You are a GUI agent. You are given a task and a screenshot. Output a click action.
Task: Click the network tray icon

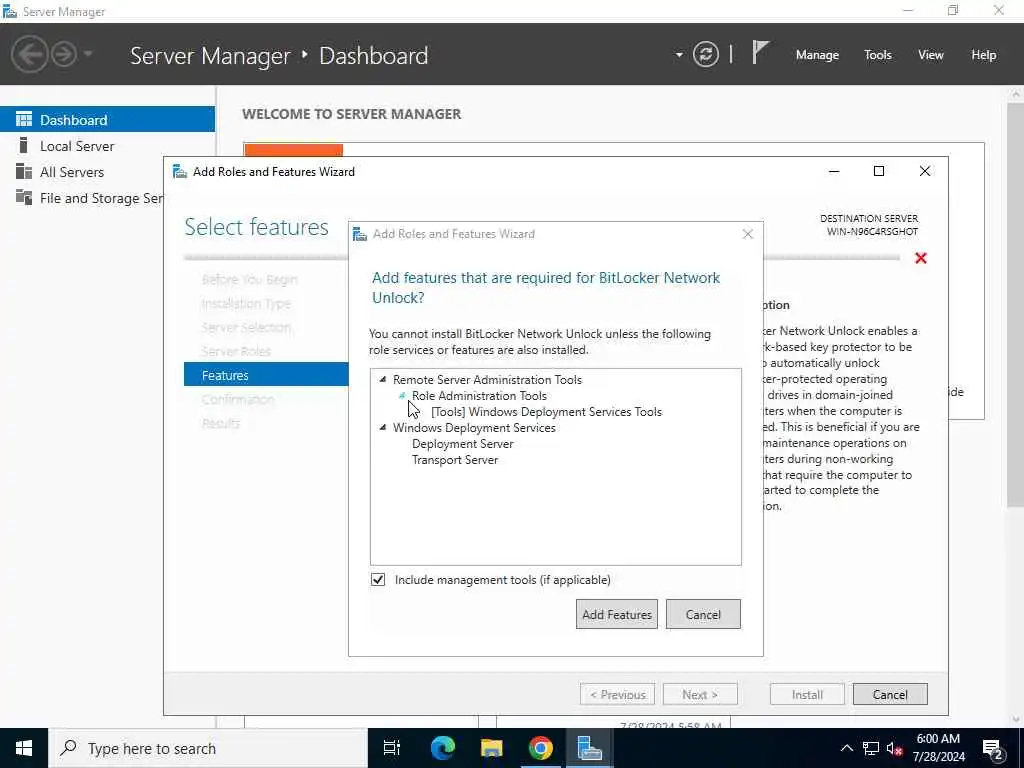pyautogui.click(x=871, y=748)
